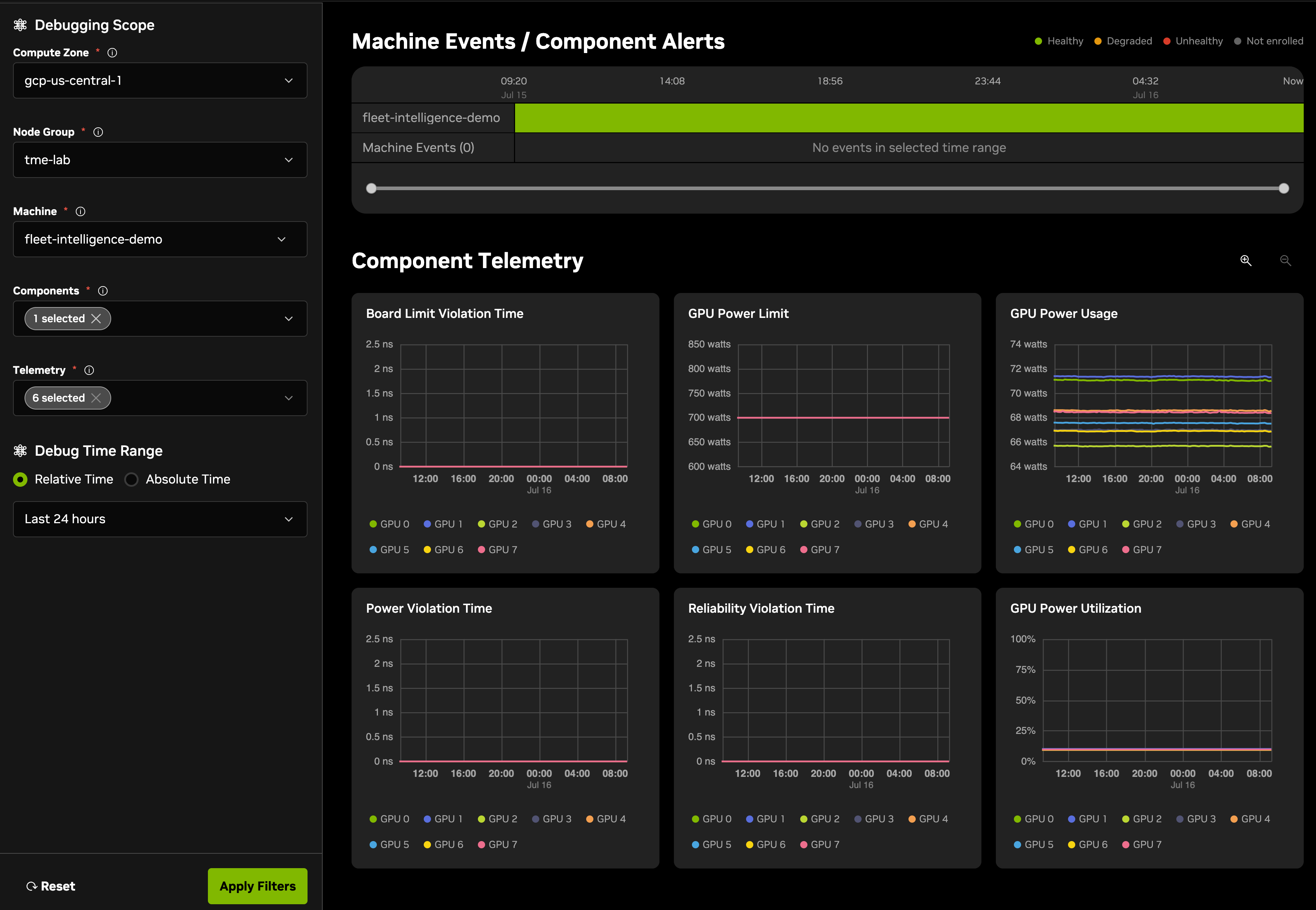Click the Now label on the timeline

(1293, 81)
